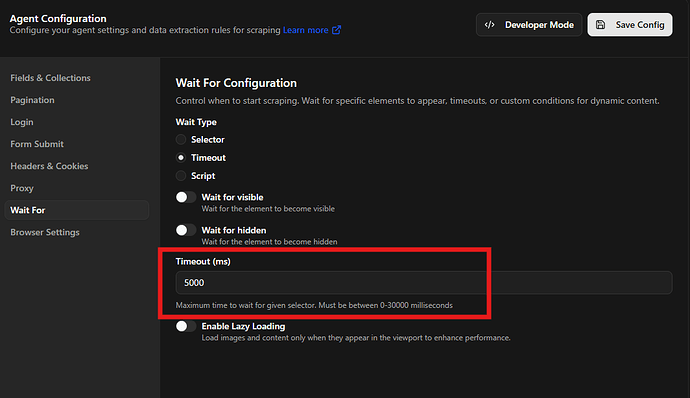Click the Timeout (ms) label
This screenshot has width=690, height=398.
click(x=203, y=262)
